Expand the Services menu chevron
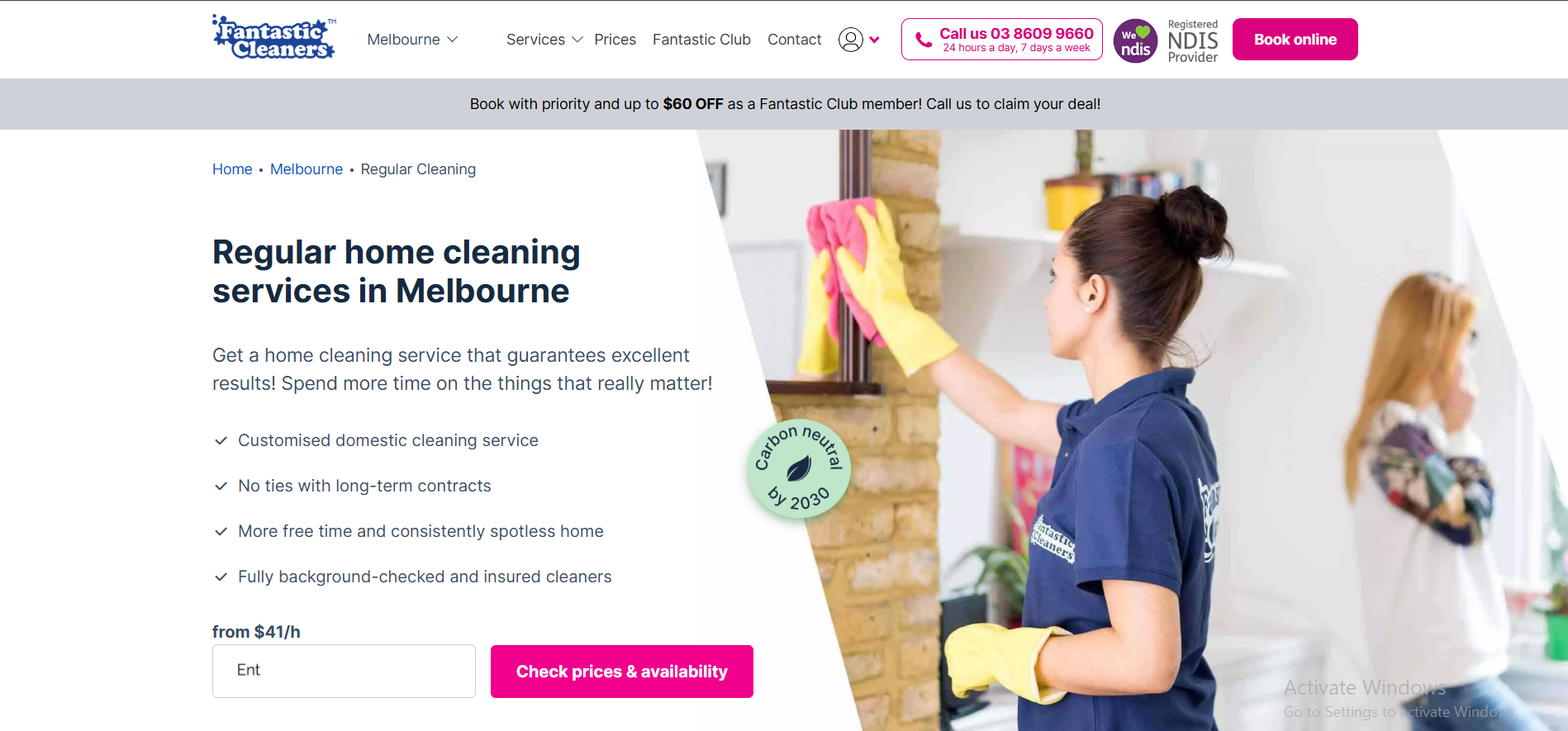The height and width of the screenshot is (731, 1568). click(577, 40)
